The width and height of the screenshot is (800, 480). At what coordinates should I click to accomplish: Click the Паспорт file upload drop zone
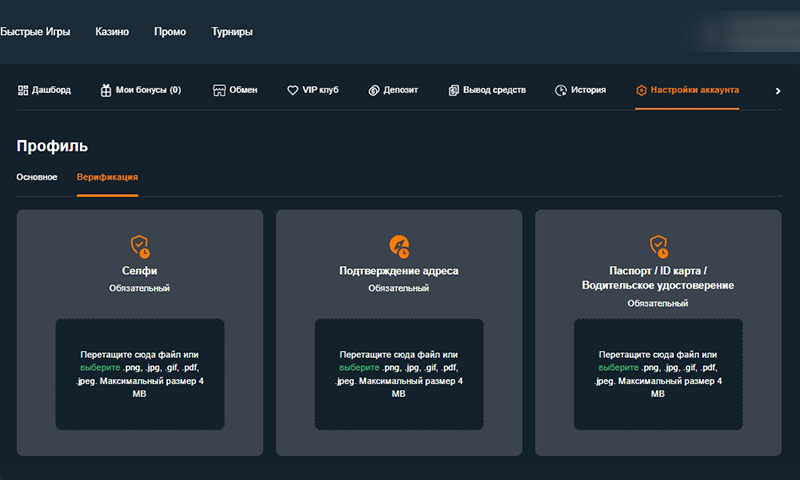coord(658,400)
